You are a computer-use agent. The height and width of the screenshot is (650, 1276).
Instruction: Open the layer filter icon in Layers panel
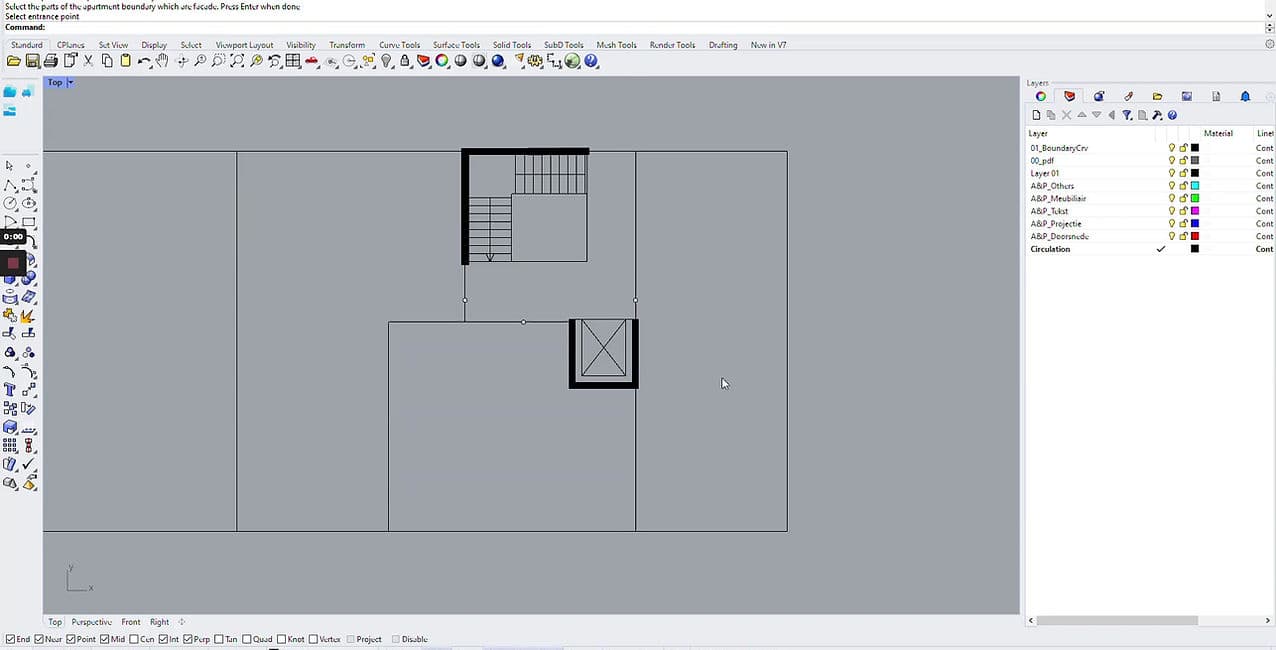click(x=1127, y=115)
